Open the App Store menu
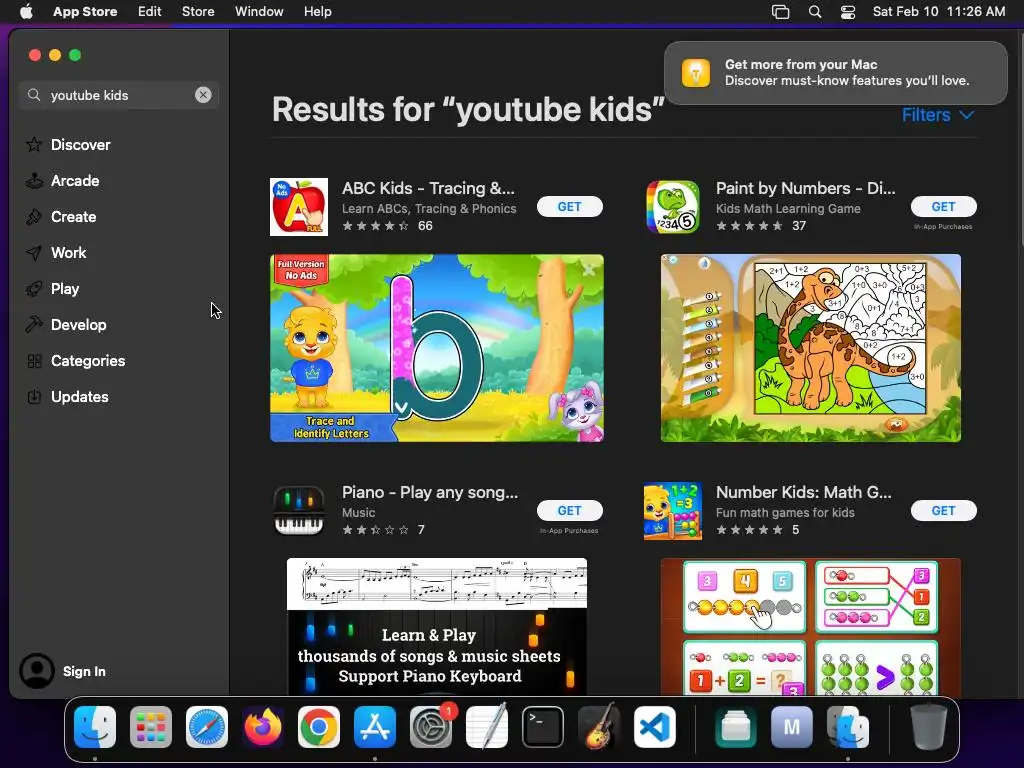The width and height of the screenshot is (1024, 768). 85,11
